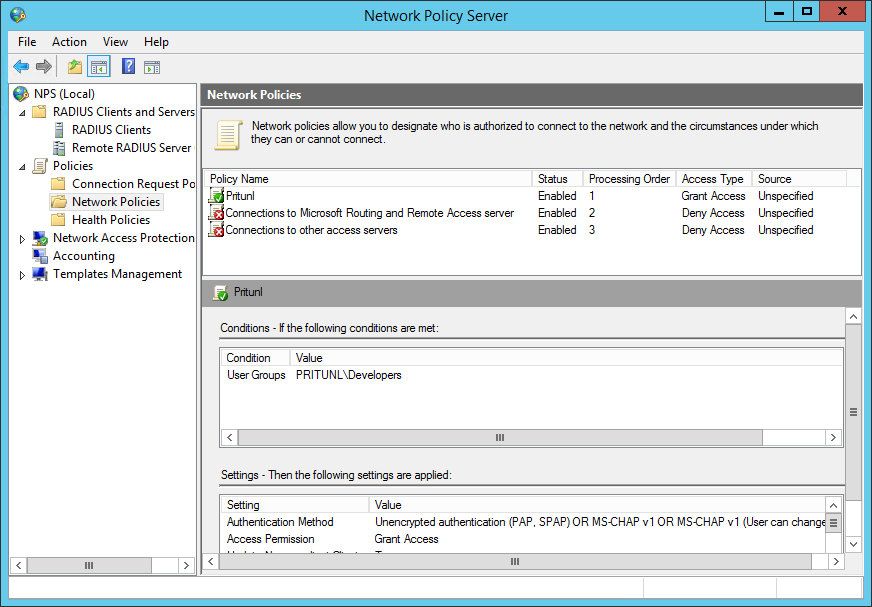Toggle the Show/Hide Action Pane icon
The height and width of the screenshot is (607, 872).
click(152, 67)
